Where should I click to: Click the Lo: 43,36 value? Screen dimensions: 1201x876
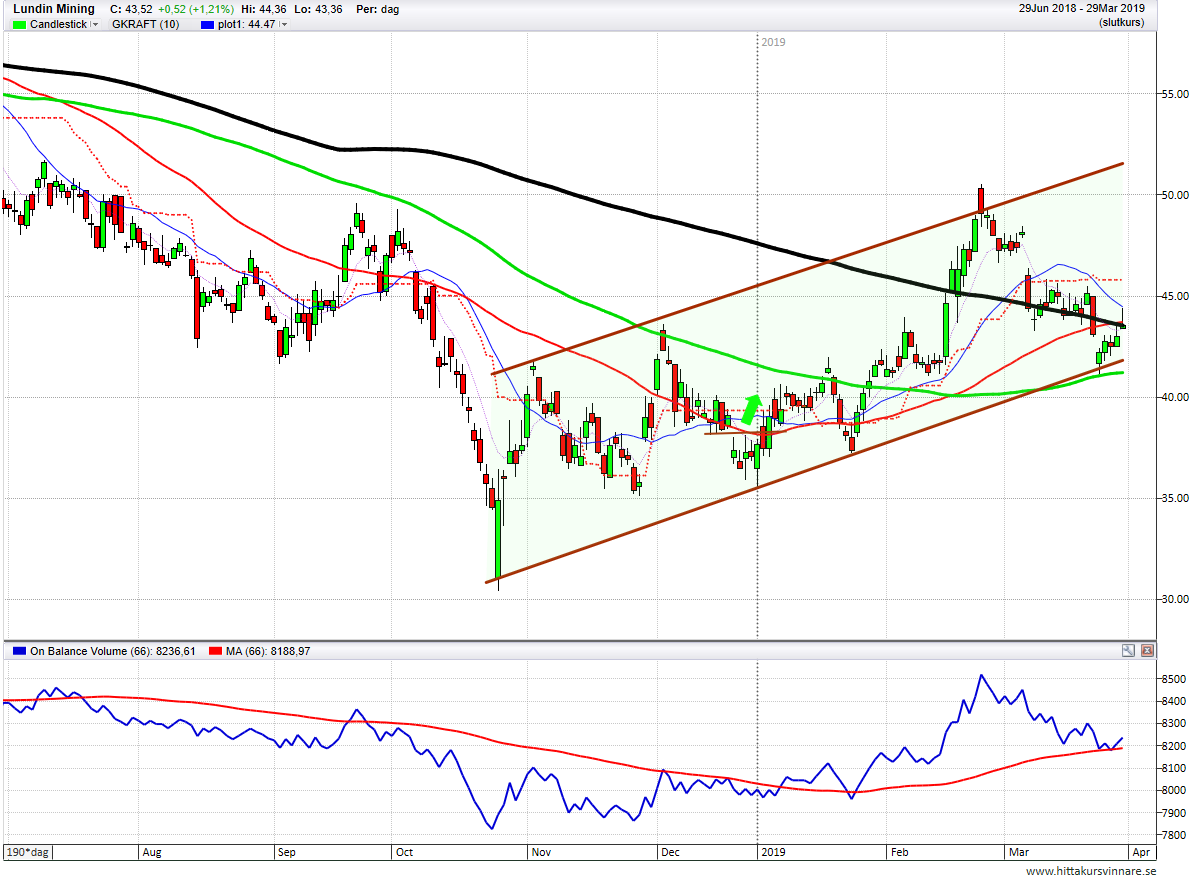[x=320, y=9]
